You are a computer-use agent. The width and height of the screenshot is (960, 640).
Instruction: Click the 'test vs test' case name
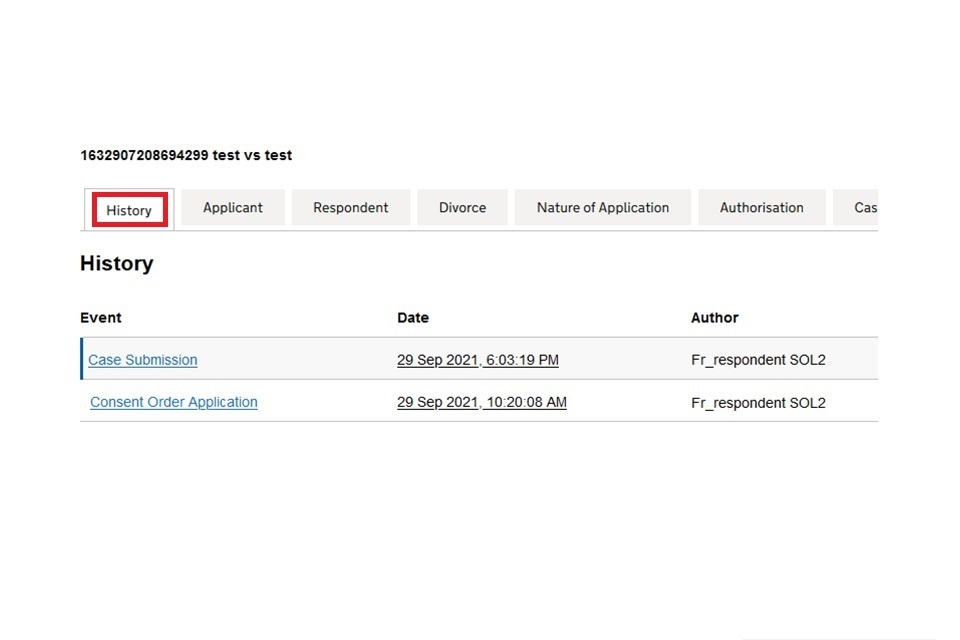click(x=252, y=156)
